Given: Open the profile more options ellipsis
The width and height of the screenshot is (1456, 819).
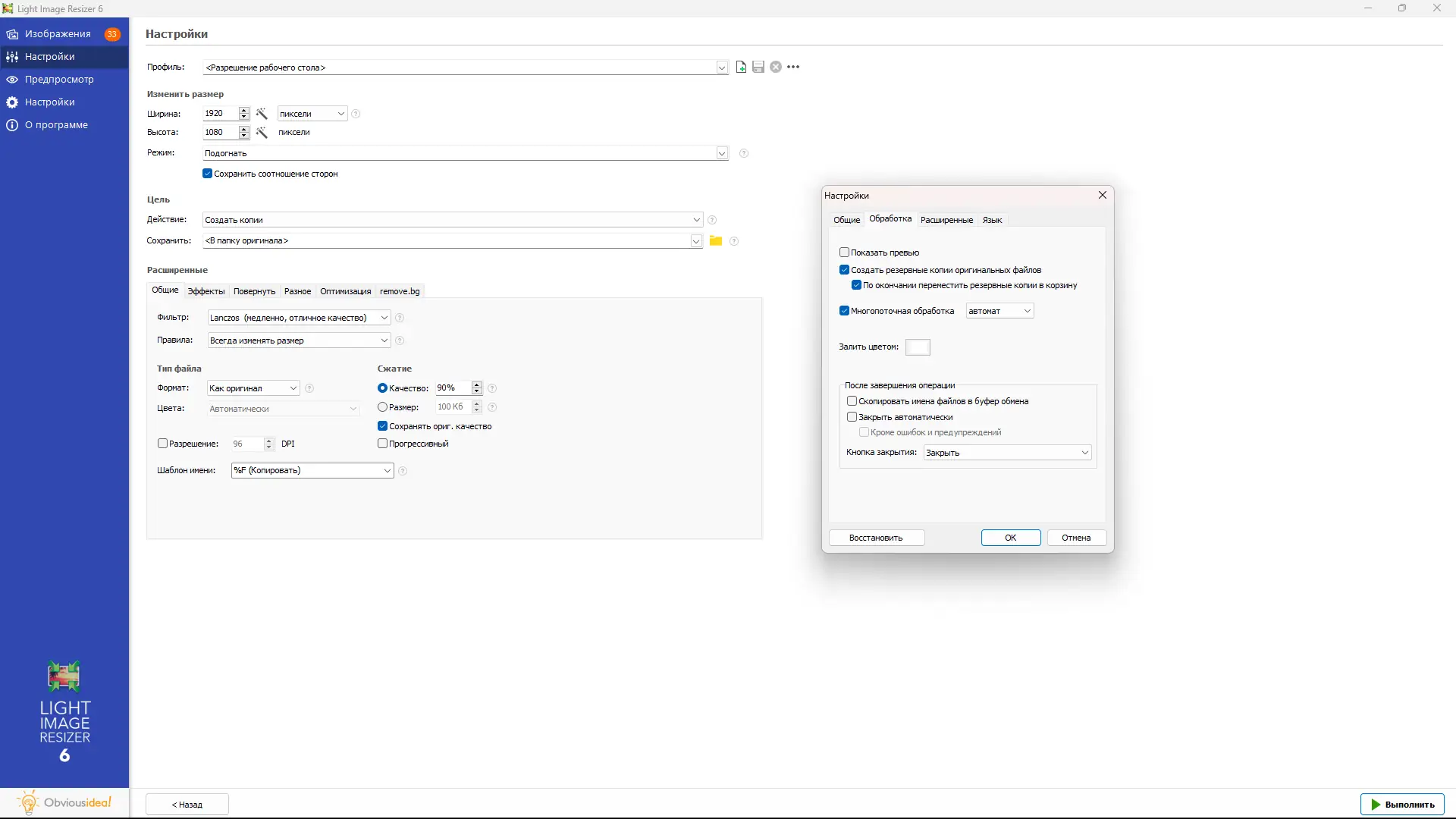Looking at the screenshot, I should pyautogui.click(x=793, y=67).
